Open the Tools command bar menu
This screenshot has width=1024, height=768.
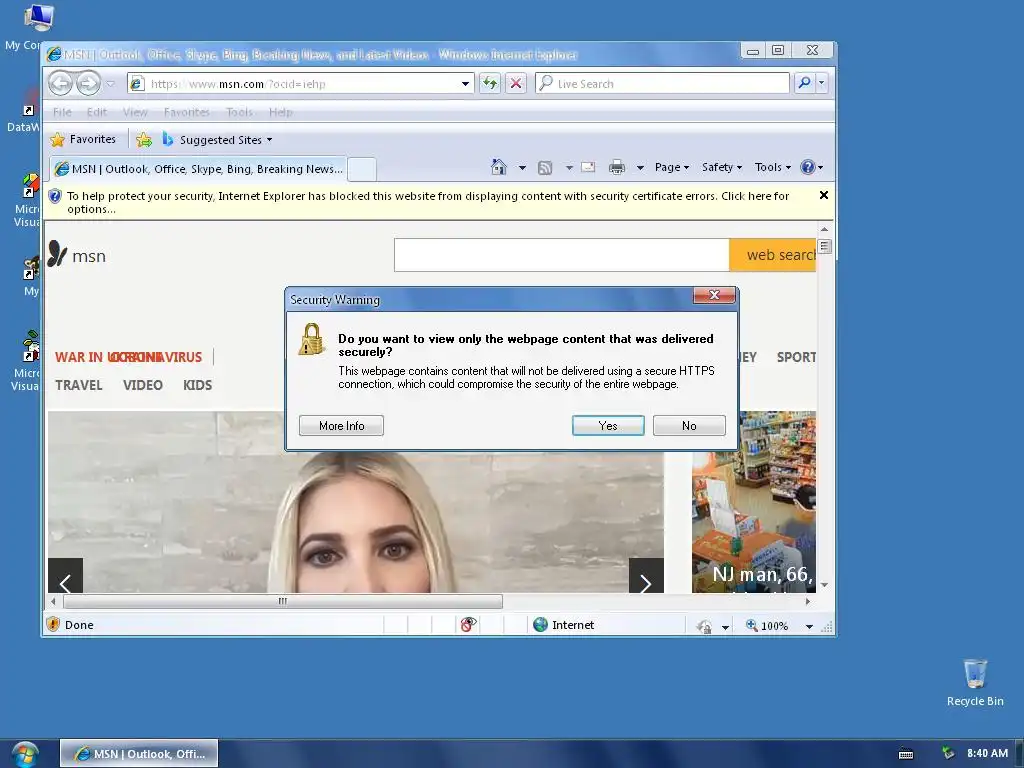click(x=773, y=167)
